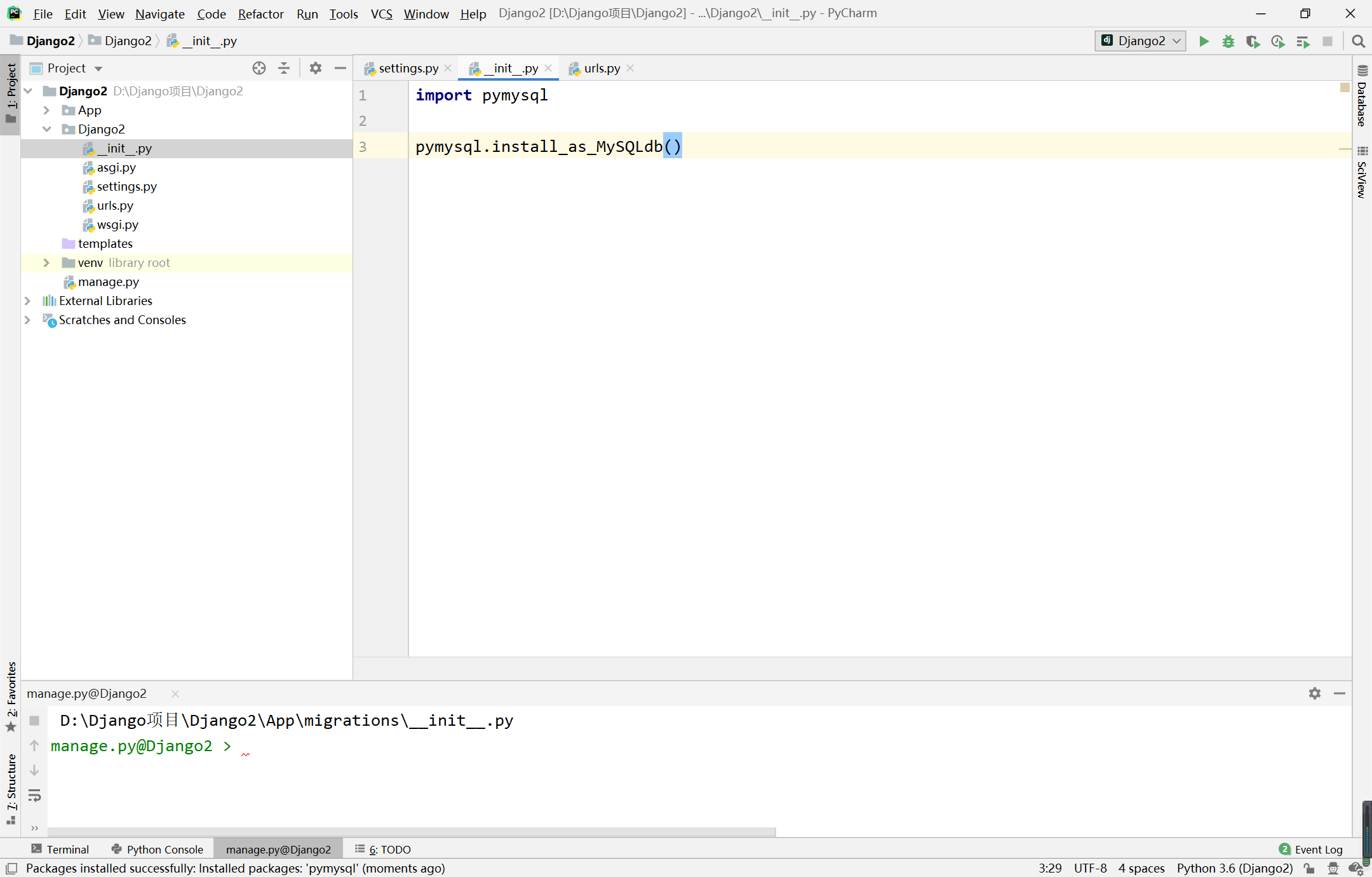This screenshot has width=1372, height=877.
Task: Expand the App folder
Action: [x=46, y=110]
